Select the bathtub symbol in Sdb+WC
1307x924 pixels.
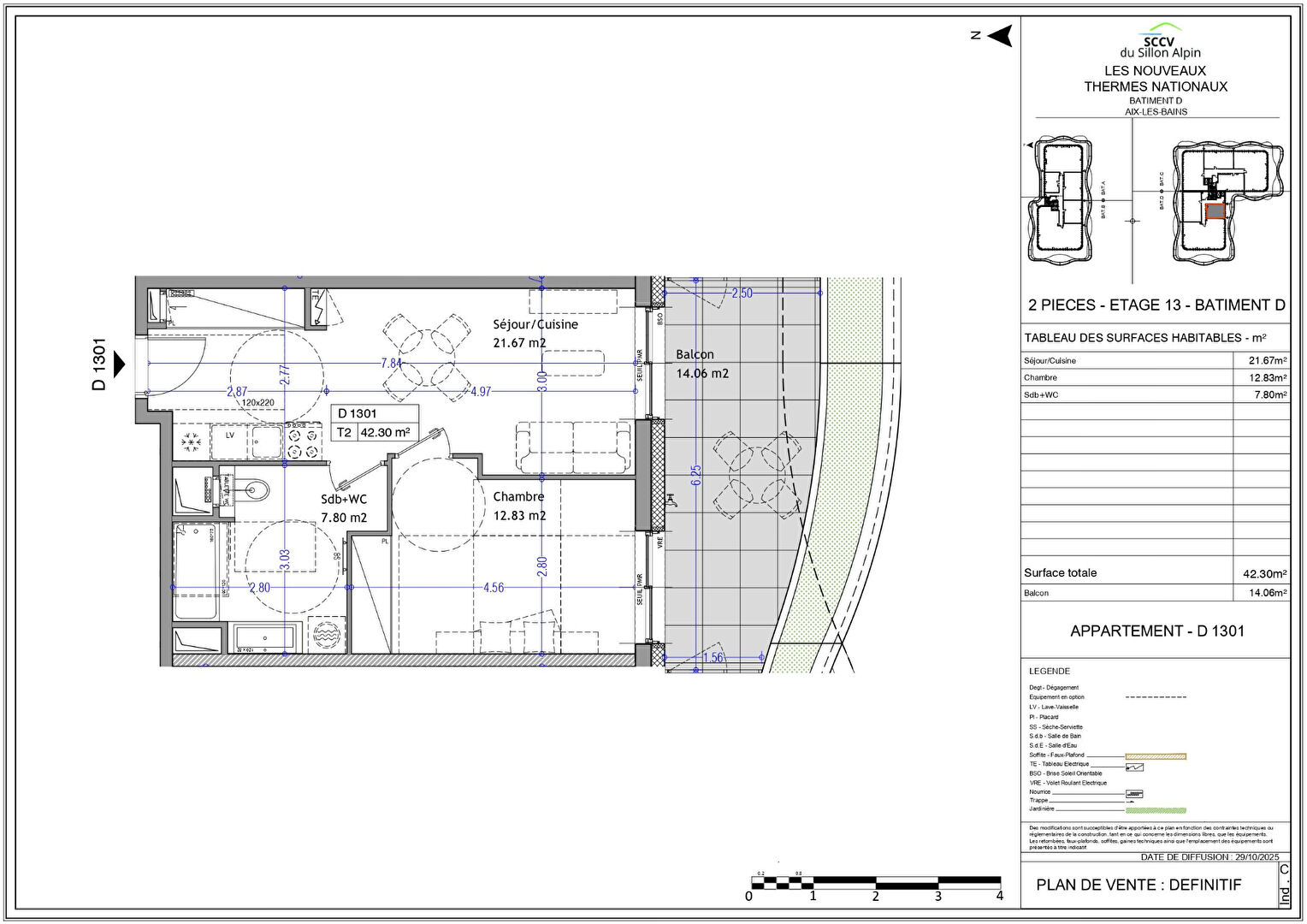coord(196,571)
